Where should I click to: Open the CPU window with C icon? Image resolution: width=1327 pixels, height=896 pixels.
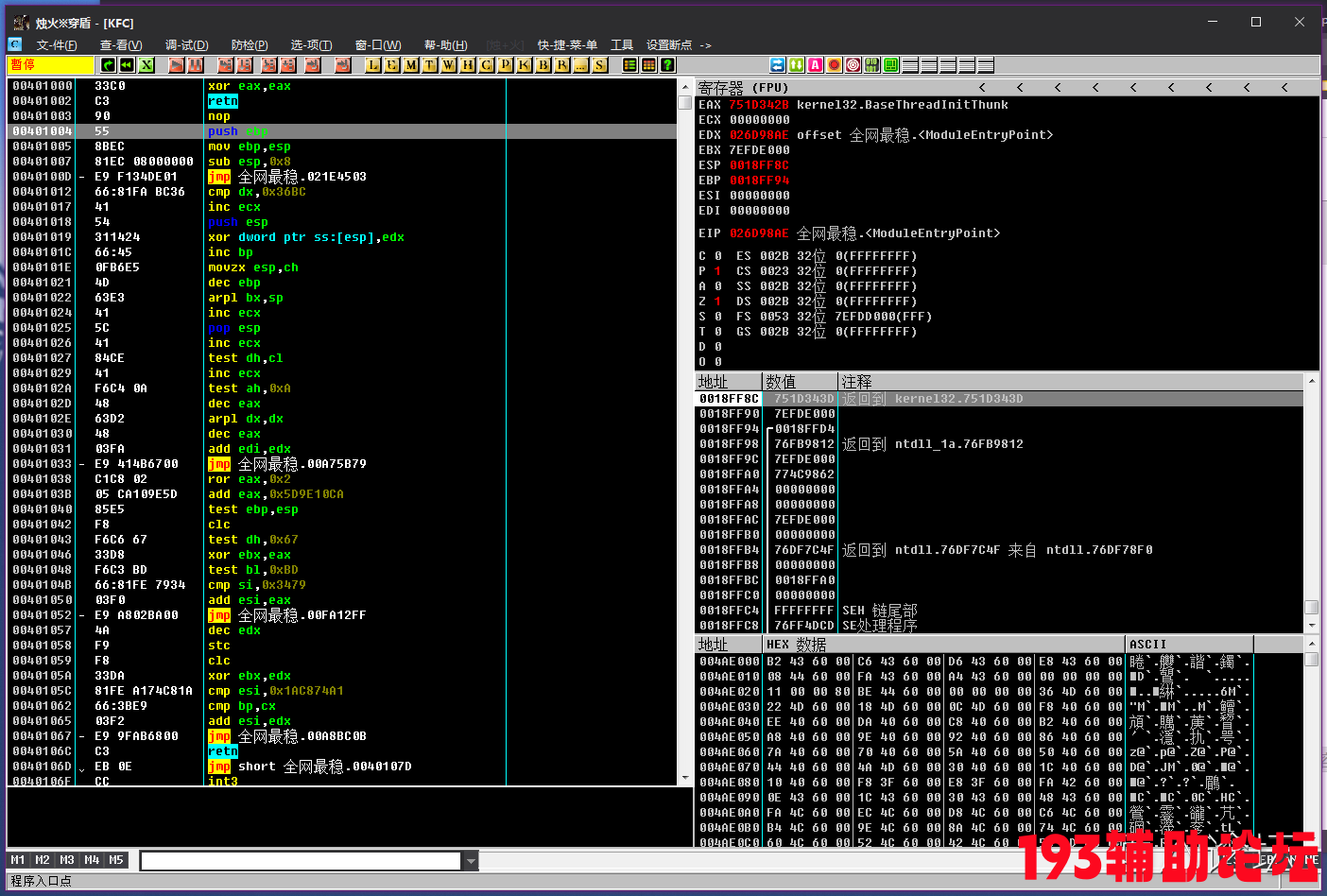tap(487, 65)
